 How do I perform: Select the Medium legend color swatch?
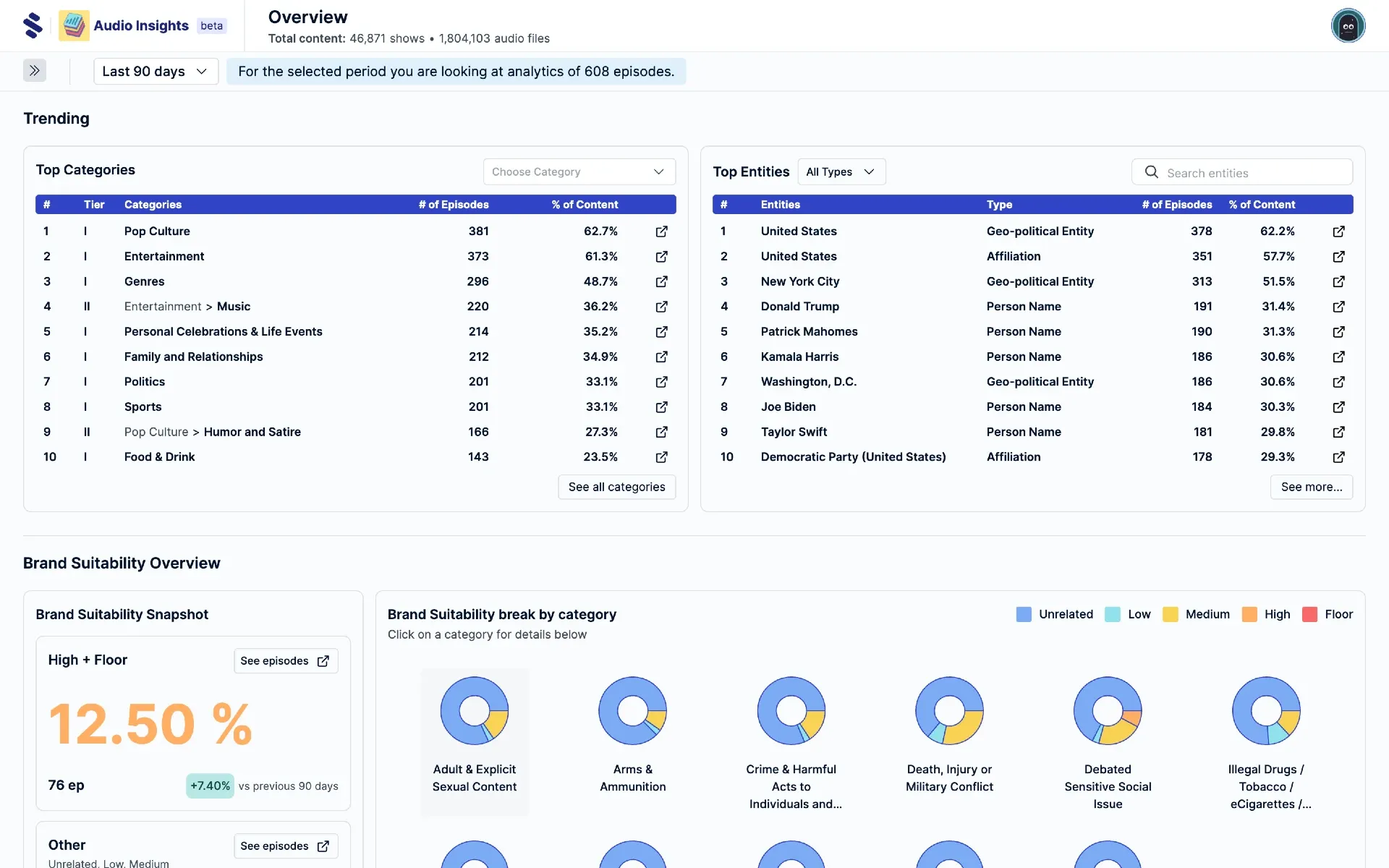click(x=1170, y=614)
